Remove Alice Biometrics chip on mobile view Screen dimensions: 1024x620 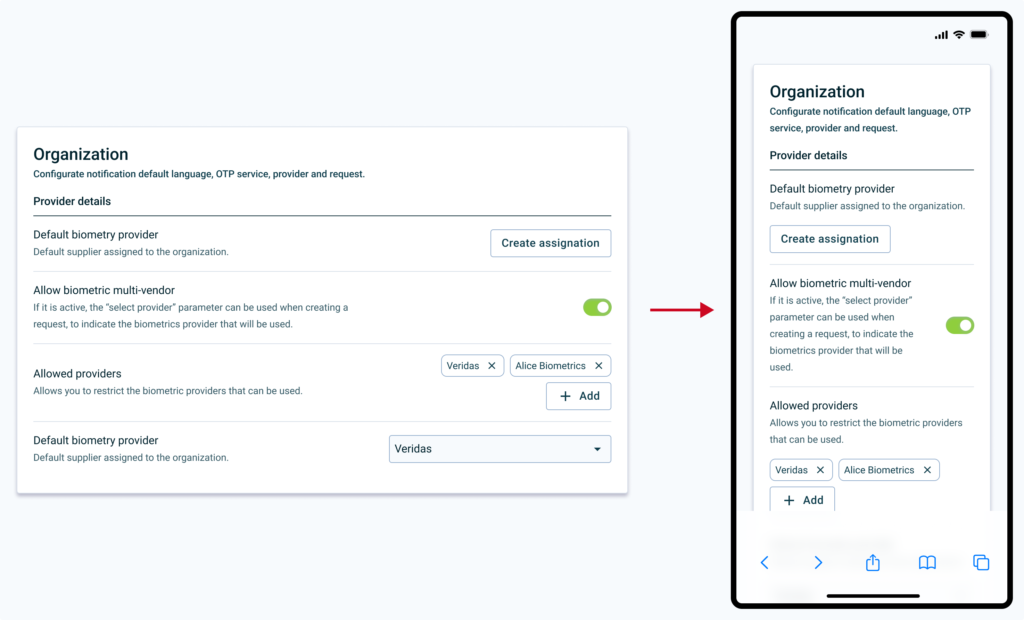tap(927, 470)
